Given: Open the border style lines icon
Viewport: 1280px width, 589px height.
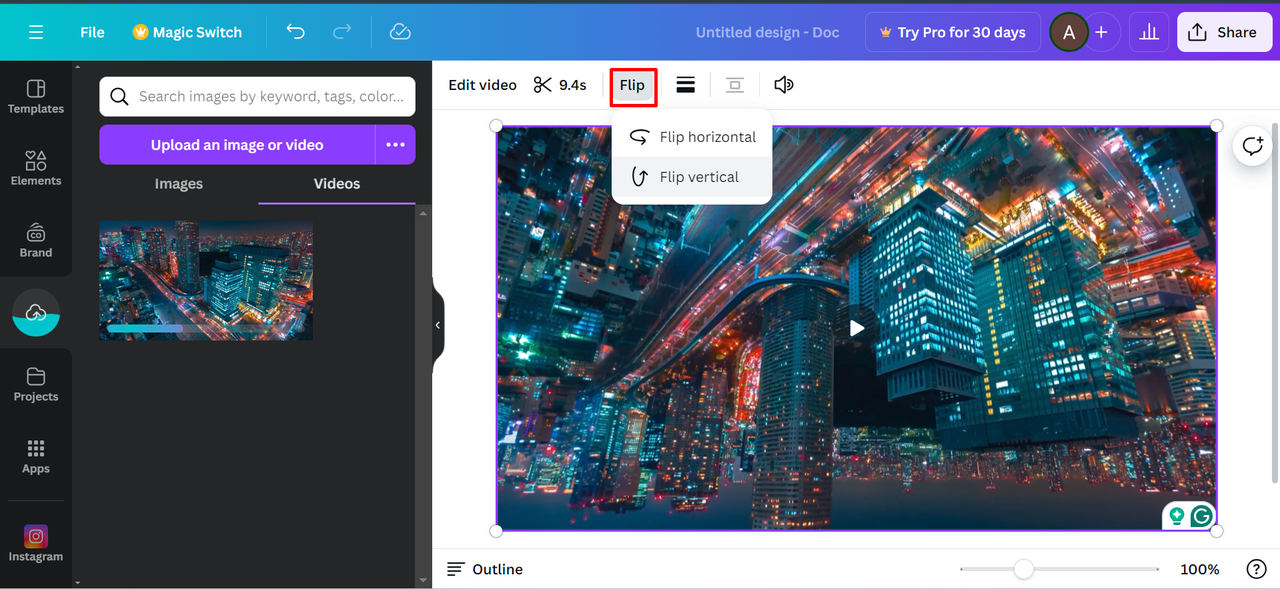Looking at the screenshot, I should tap(686, 85).
